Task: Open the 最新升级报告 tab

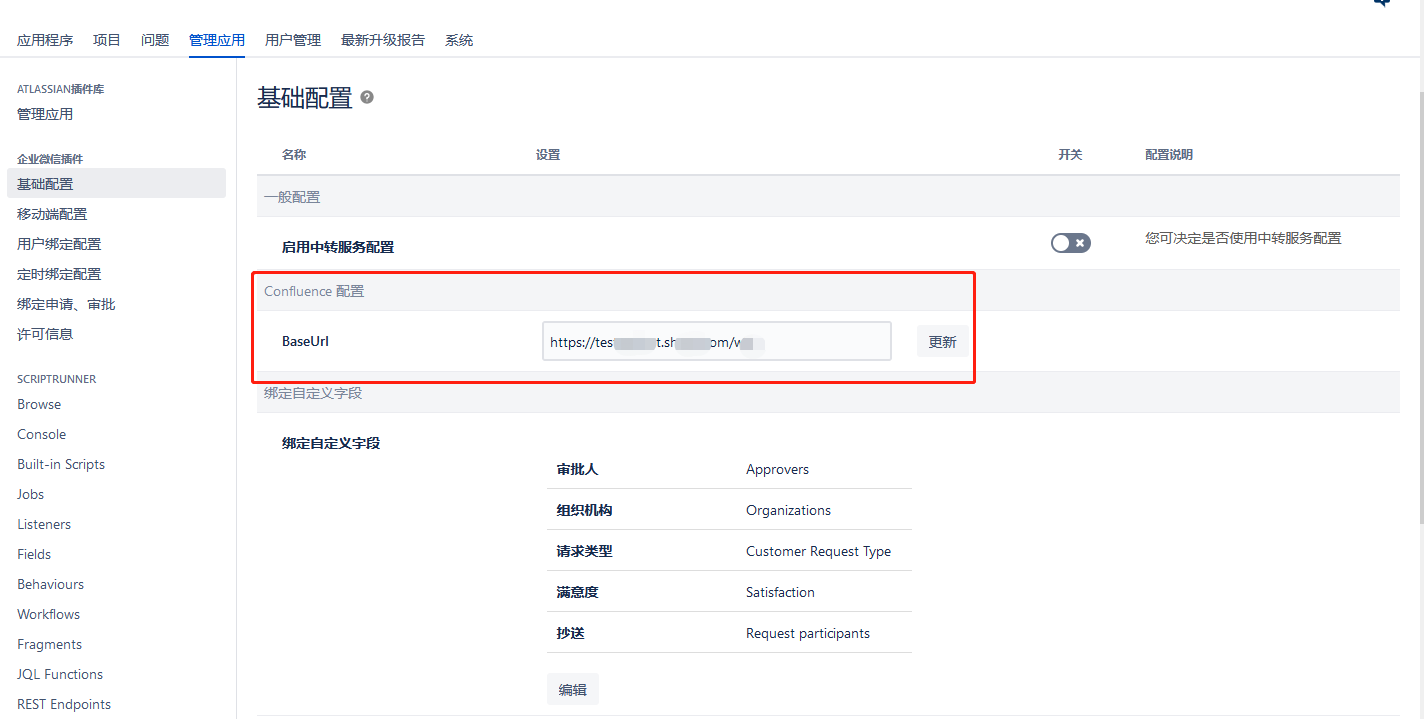Action: [383, 40]
